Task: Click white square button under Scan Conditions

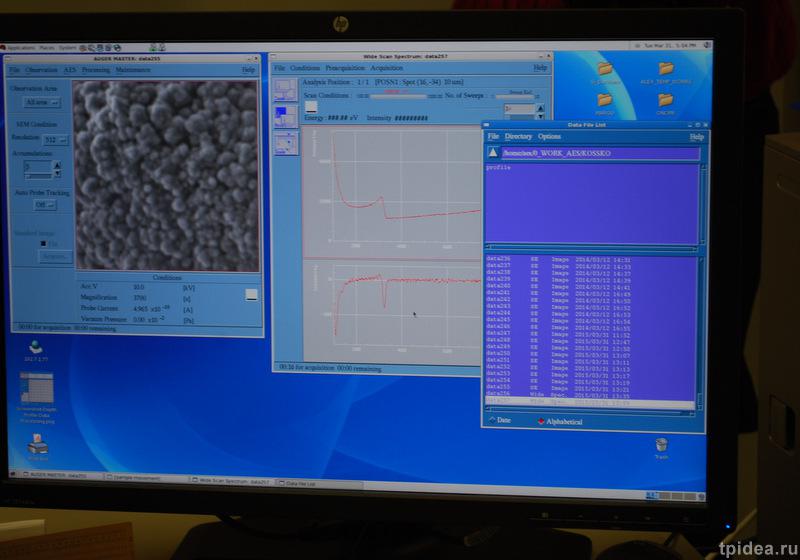Action: tap(311, 107)
